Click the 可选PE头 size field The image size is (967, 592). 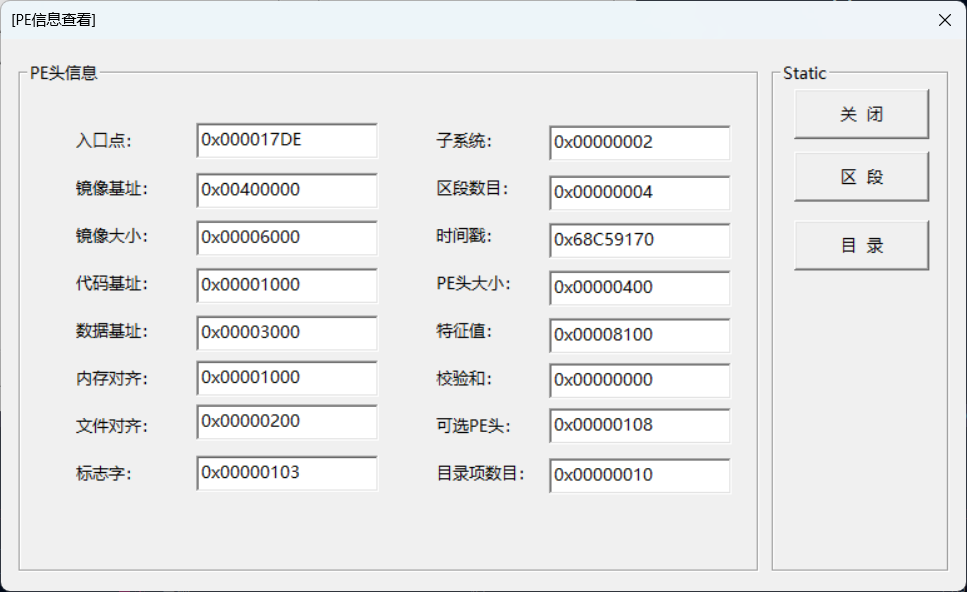[x=639, y=425]
